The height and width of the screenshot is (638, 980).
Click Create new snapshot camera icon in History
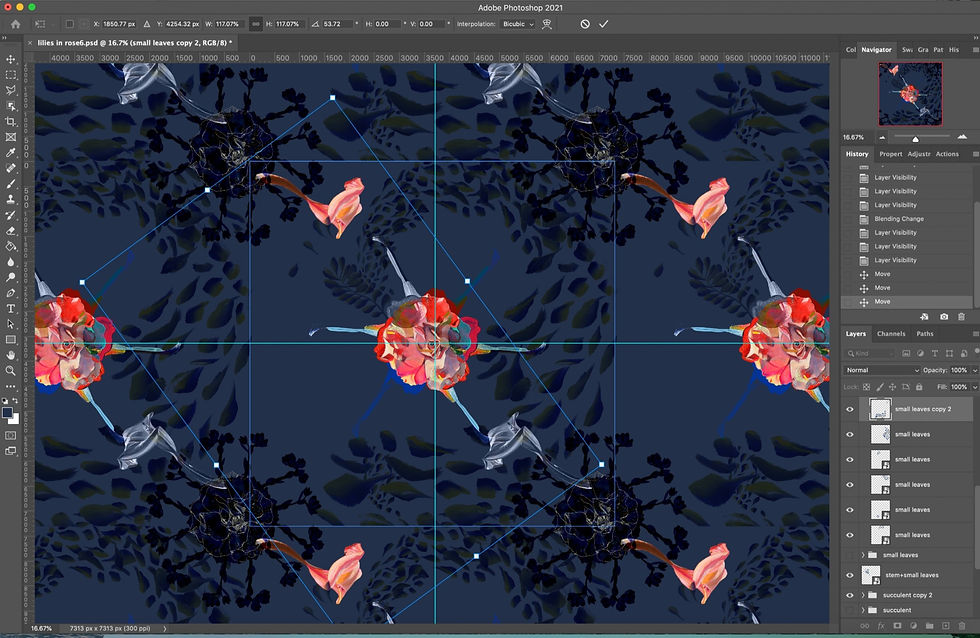pyautogui.click(x=944, y=317)
